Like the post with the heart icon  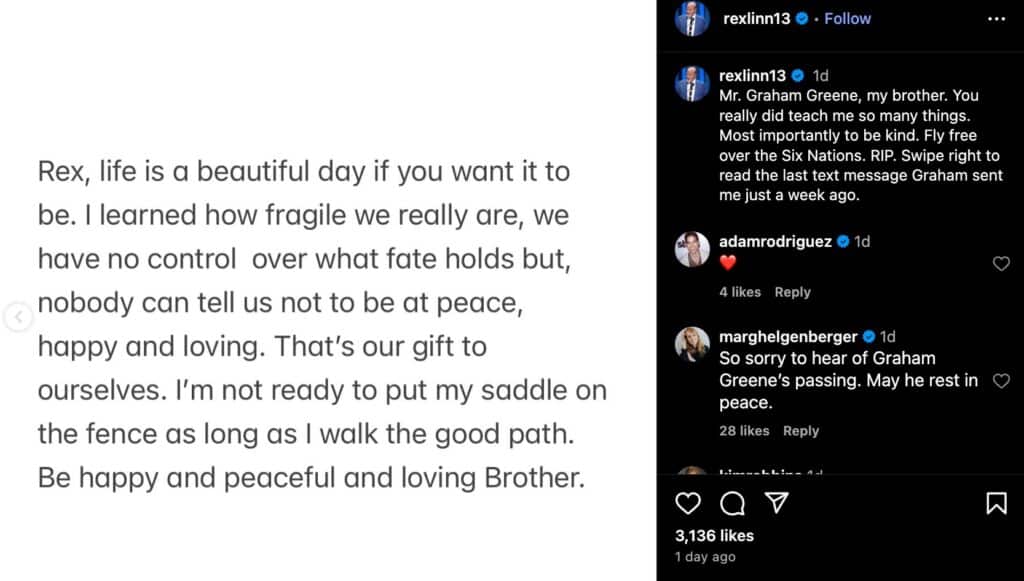(688, 503)
